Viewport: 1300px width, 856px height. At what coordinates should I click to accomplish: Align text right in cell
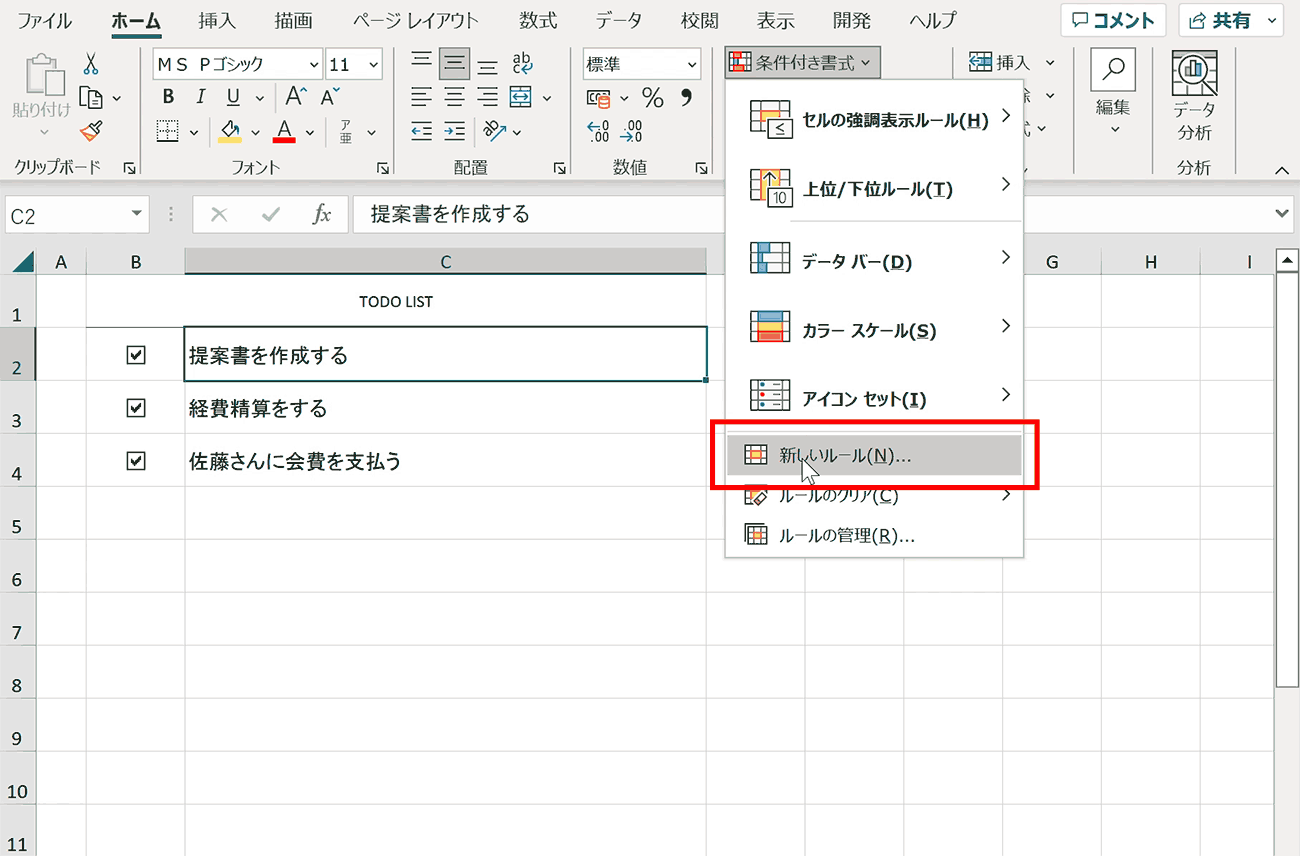coord(488,97)
